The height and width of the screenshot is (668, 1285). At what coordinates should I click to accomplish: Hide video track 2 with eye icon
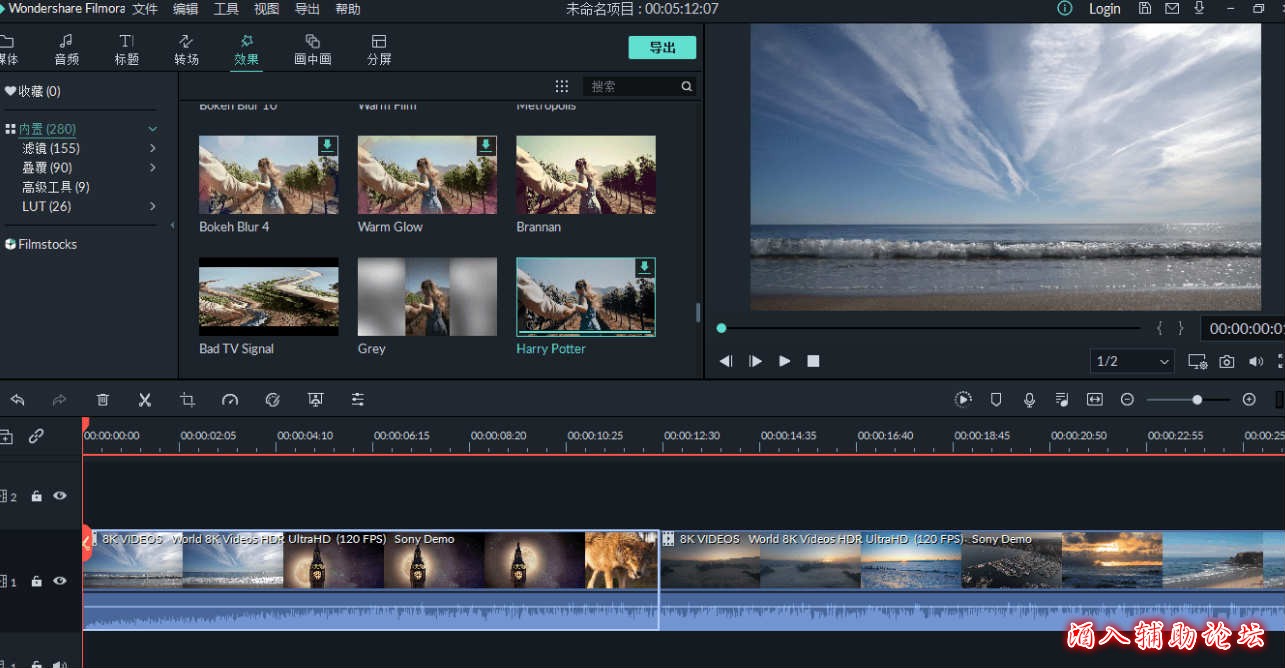coord(60,495)
